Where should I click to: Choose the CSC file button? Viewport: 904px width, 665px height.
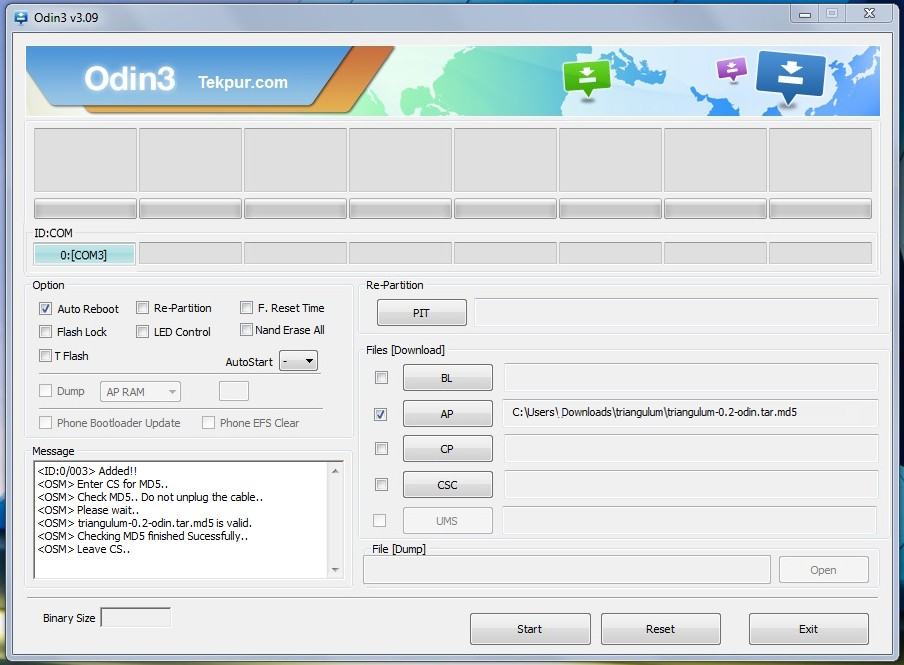tap(447, 485)
